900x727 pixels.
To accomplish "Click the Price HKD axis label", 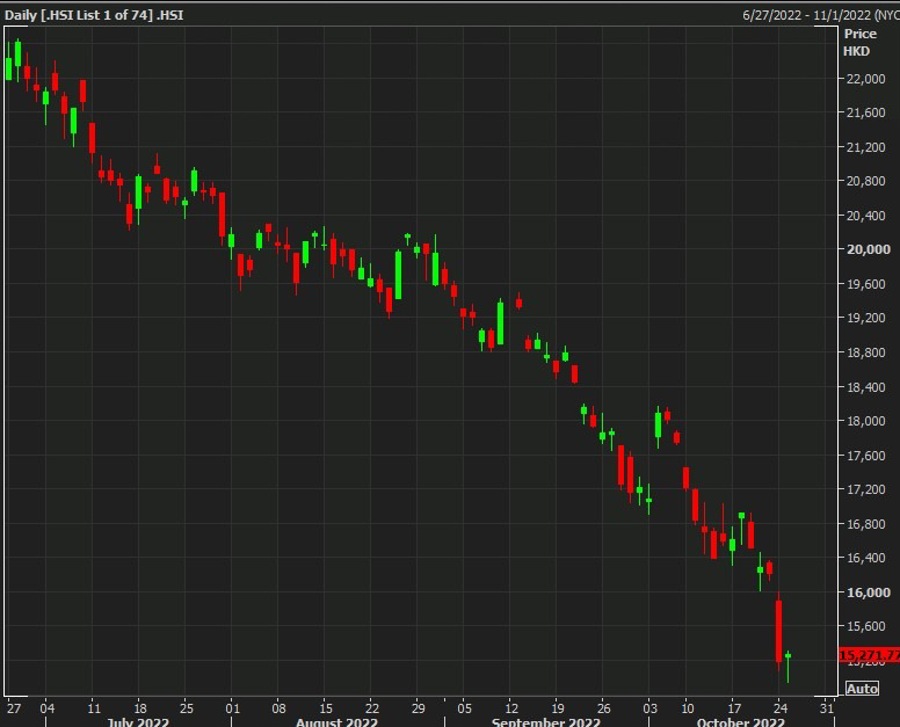I will click(857, 42).
